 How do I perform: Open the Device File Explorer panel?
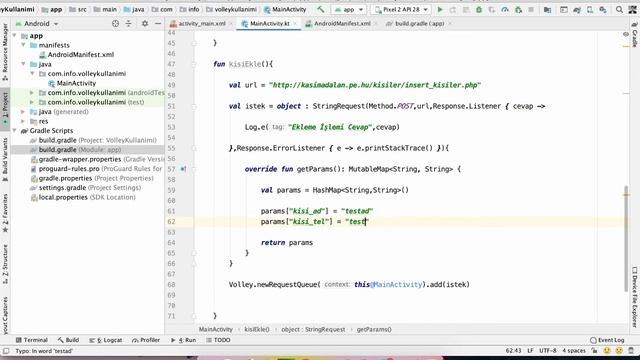pyautogui.click(x=635, y=297)
